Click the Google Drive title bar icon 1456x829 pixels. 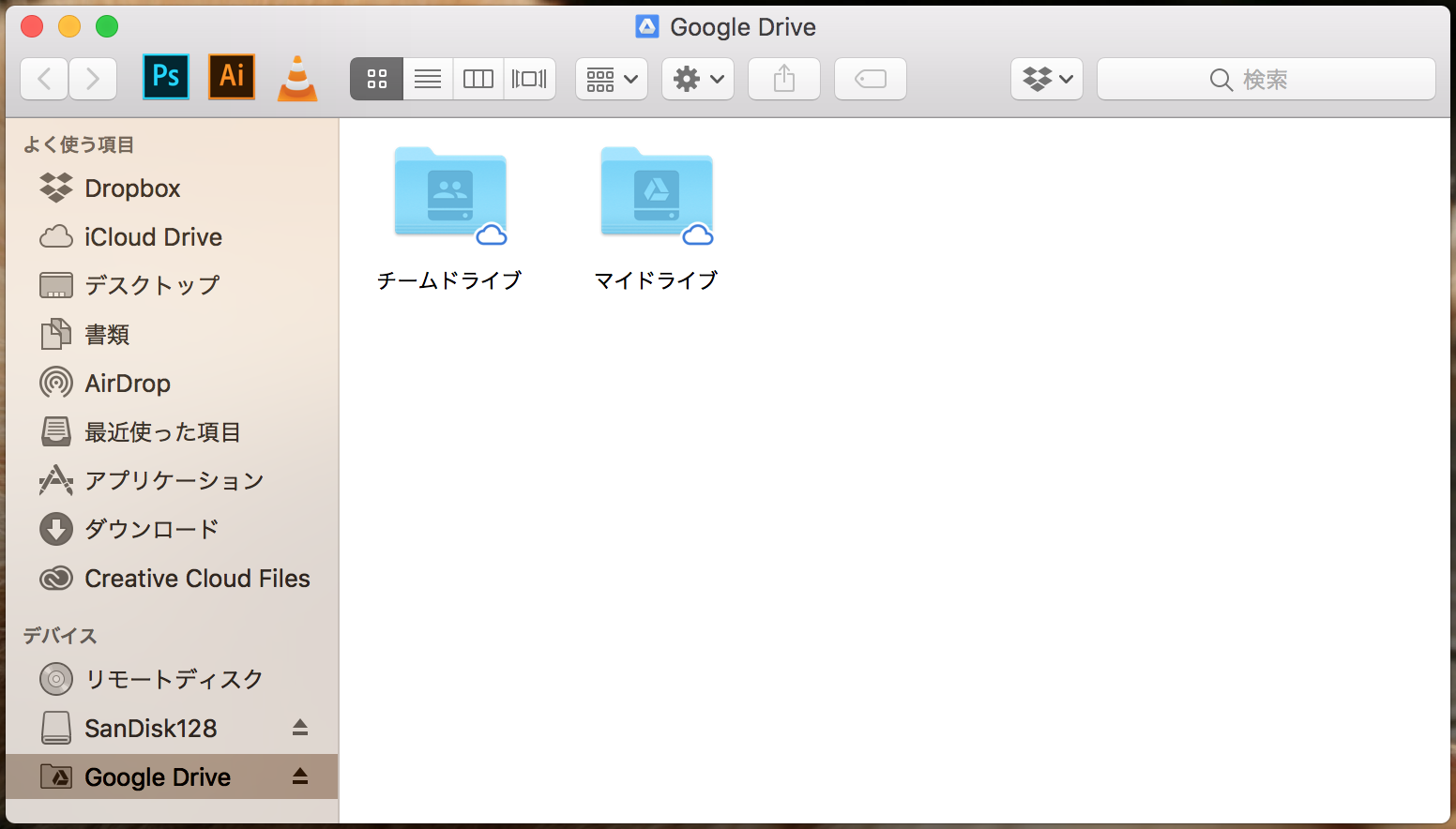tap(647, 26)
